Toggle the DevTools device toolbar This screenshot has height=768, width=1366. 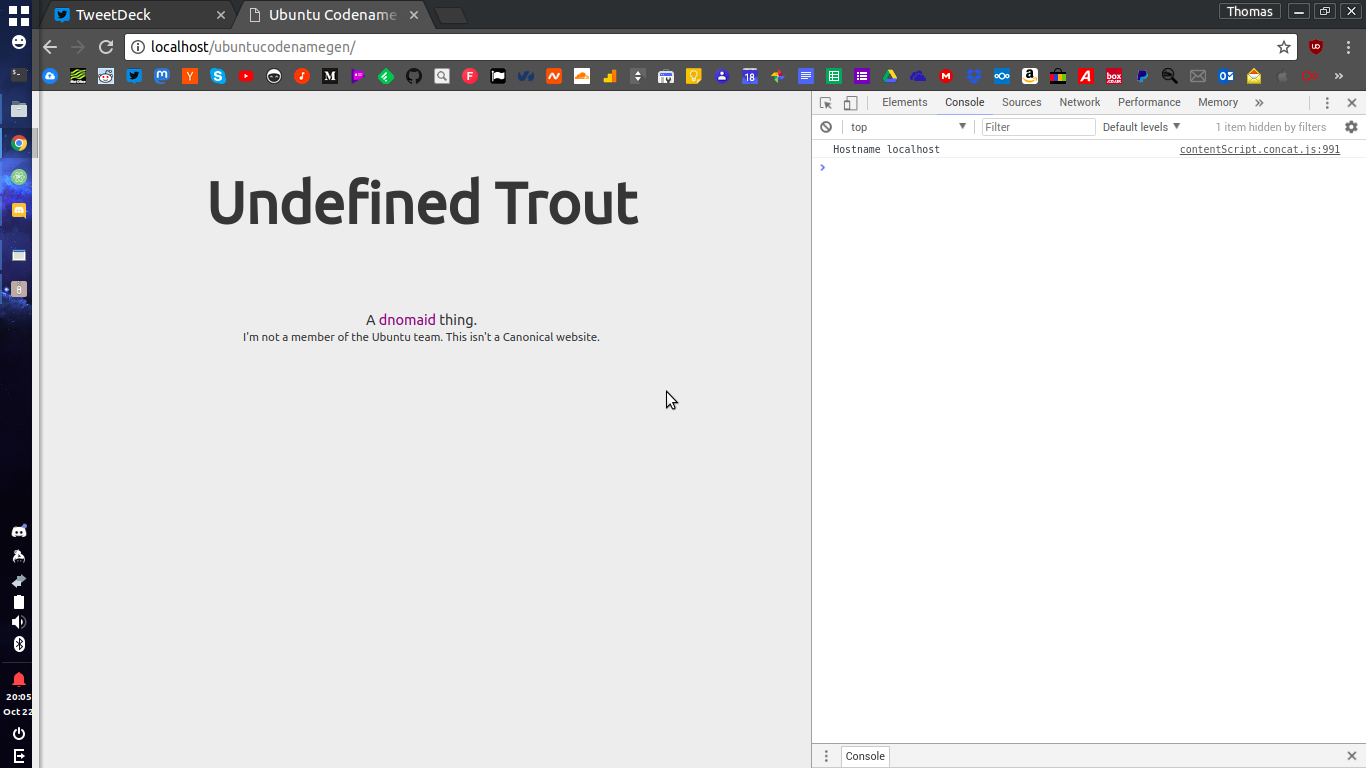[x=850, y=103]
